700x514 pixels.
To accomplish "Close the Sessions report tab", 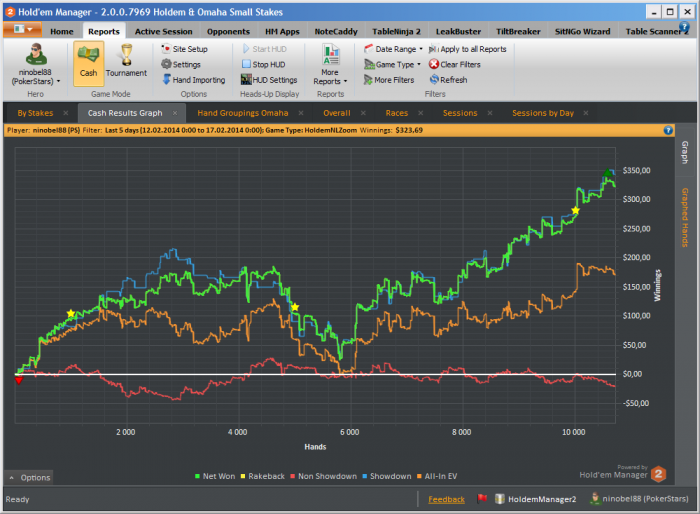I will click(490, 113).
